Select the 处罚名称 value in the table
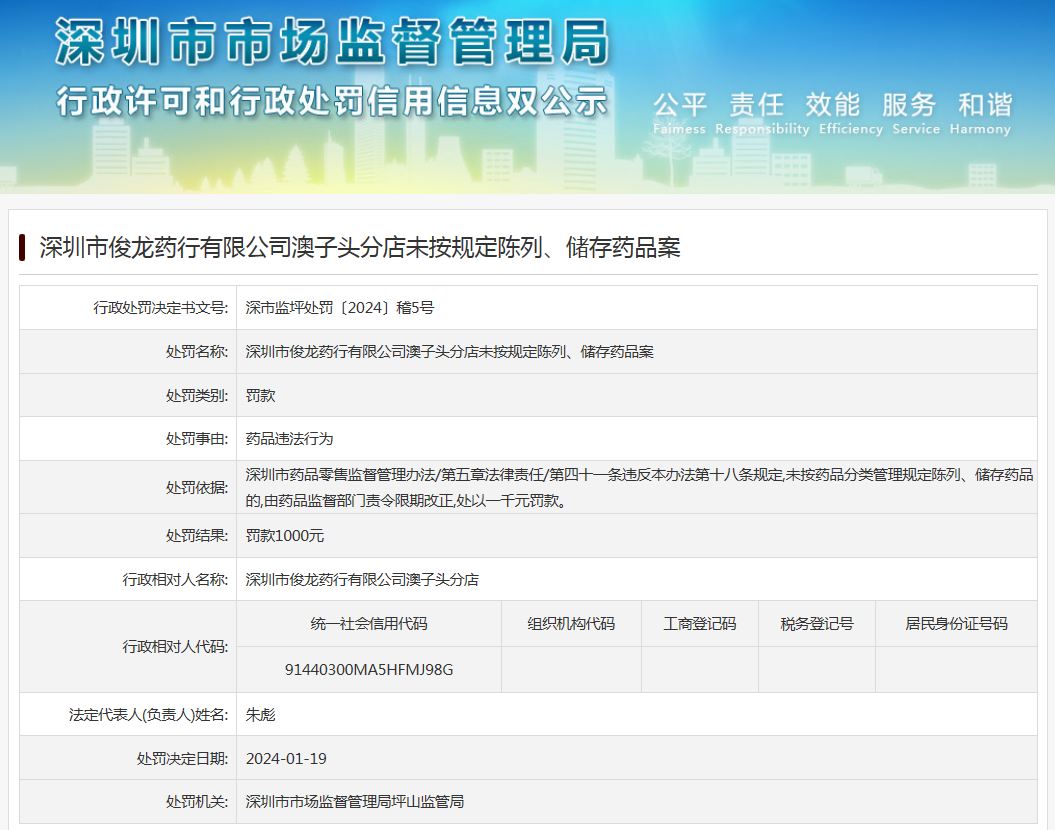Image resolution: width=1055 pixels, height=830 pixels. (449, 352)
